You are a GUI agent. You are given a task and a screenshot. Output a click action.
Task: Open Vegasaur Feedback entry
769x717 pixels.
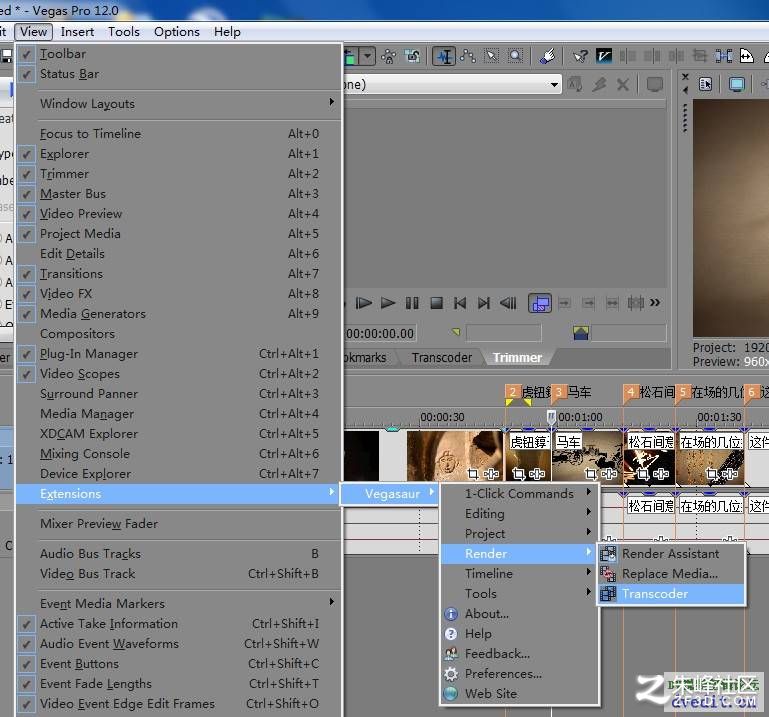tap(519, 654)
